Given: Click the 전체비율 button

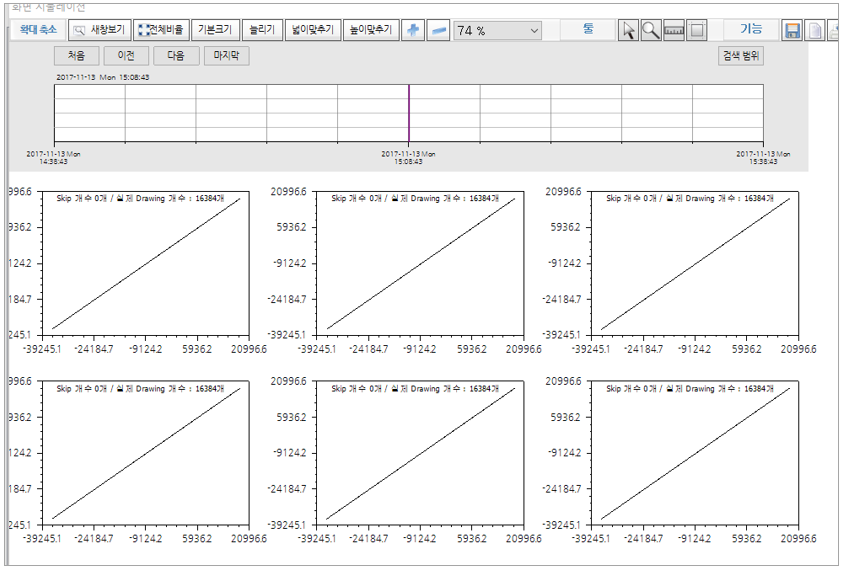Looking at the screenshot, I should click(x=161, y=30).
